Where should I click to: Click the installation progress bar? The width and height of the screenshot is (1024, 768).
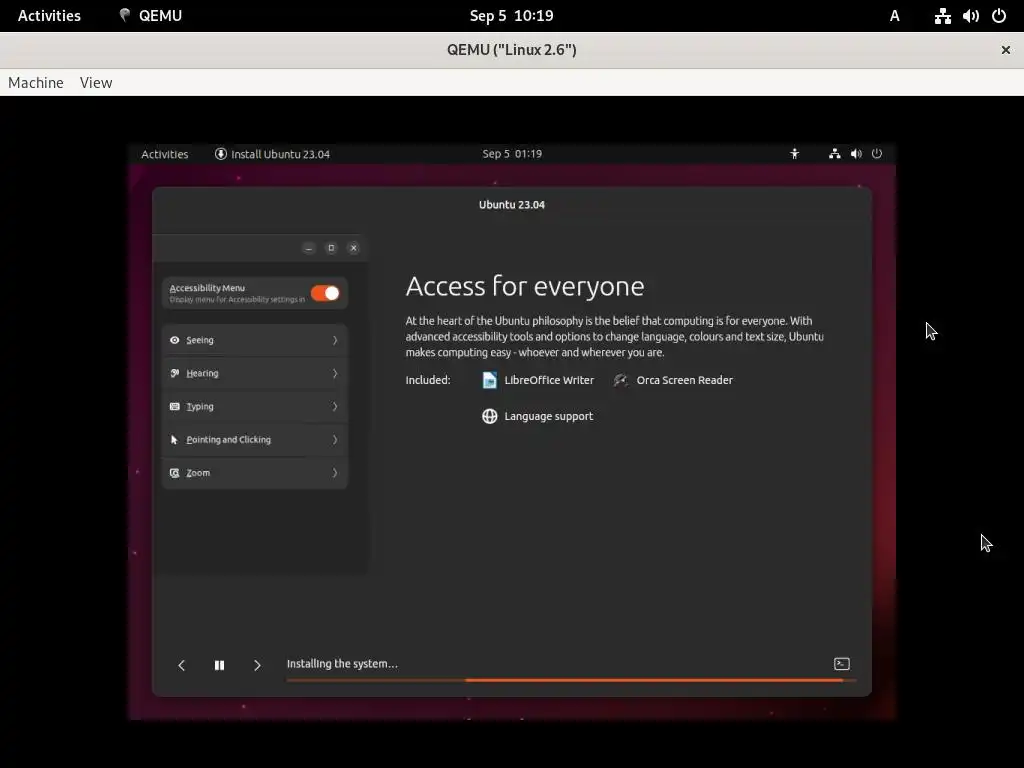(x=571, y=680)
